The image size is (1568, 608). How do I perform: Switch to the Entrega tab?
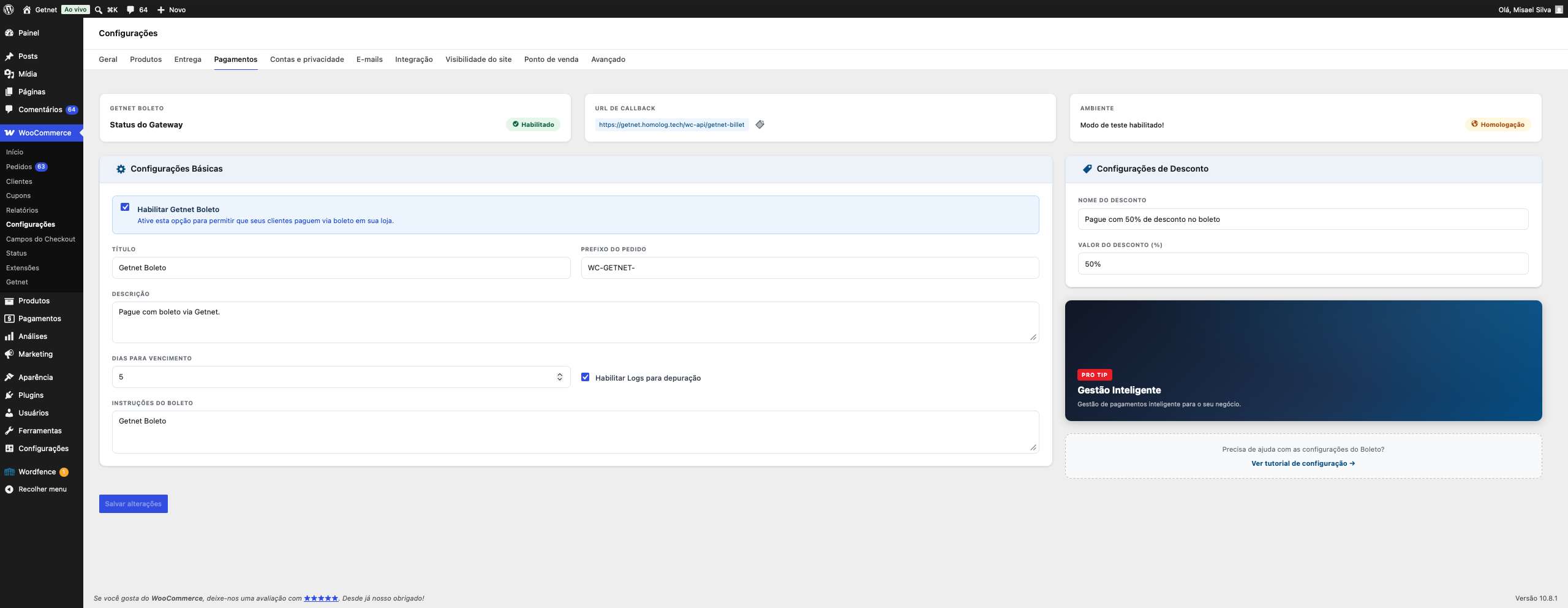[187, 59]
